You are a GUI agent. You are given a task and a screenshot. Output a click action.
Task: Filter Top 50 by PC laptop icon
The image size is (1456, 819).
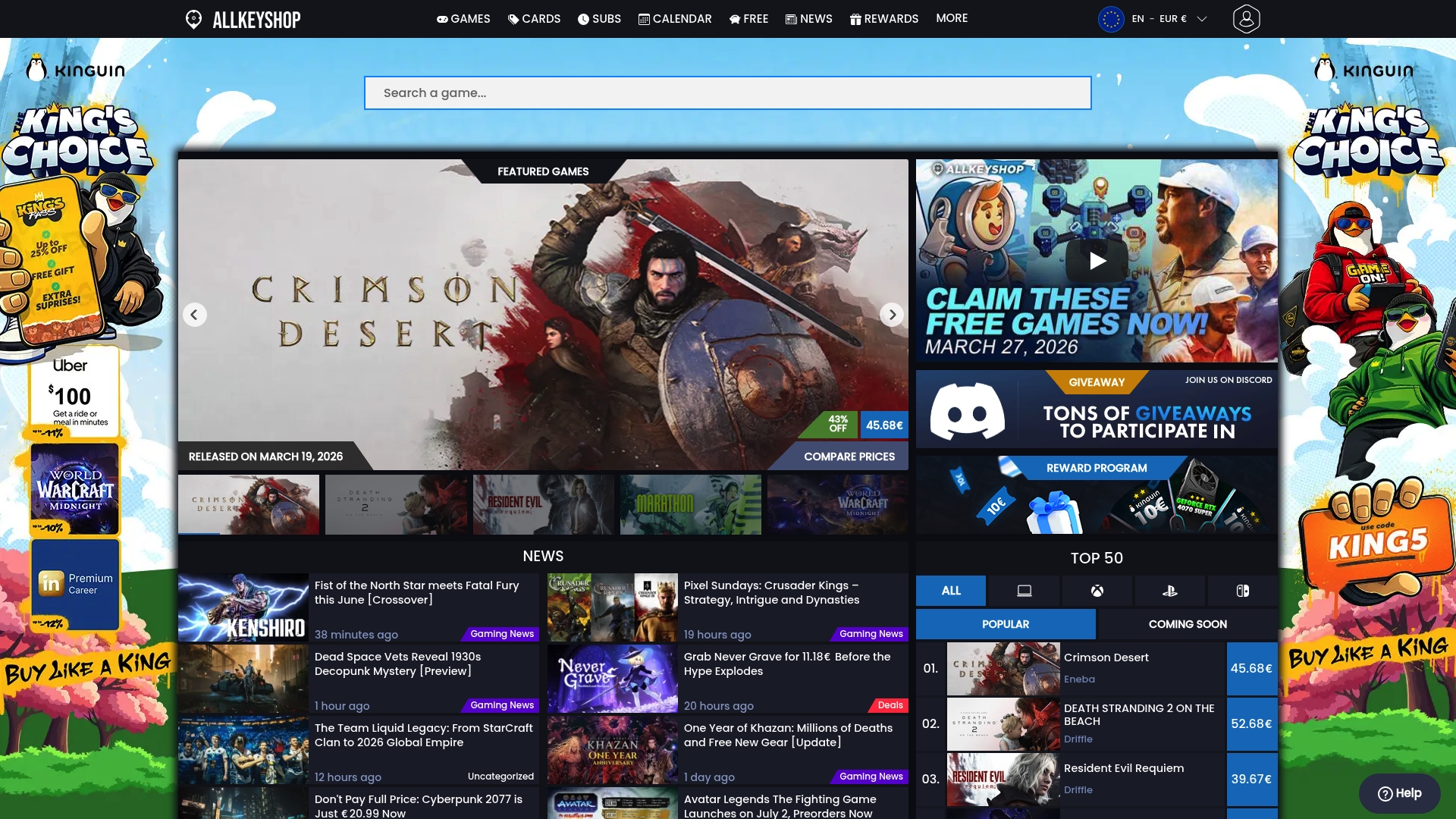coord(1024,591)
